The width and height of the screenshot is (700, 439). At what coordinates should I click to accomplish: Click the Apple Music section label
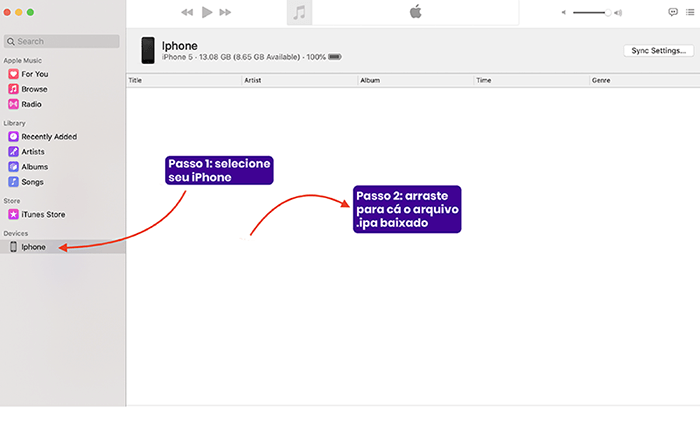[x=22, y=60]
